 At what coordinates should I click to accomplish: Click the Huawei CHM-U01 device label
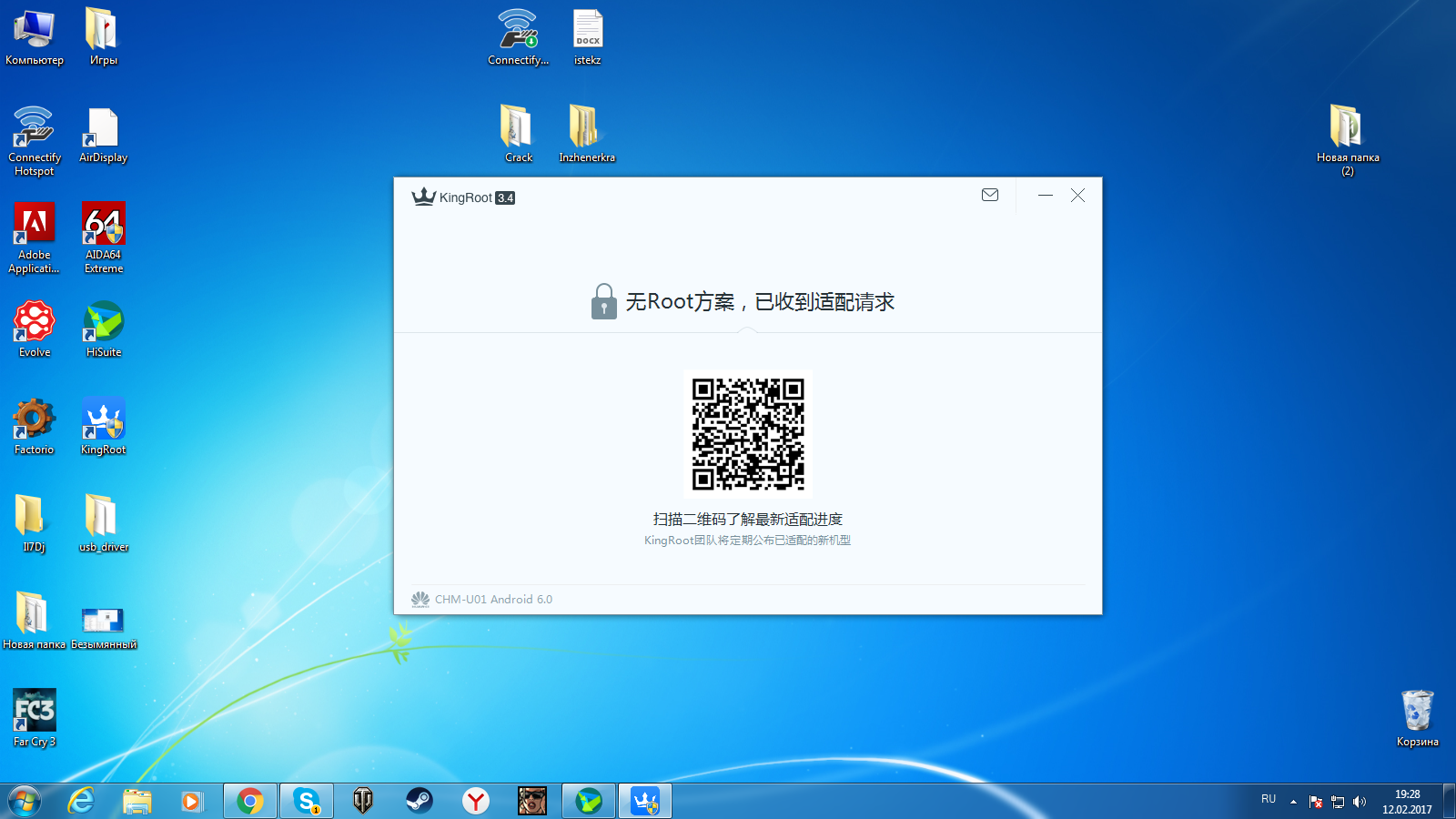492,599
